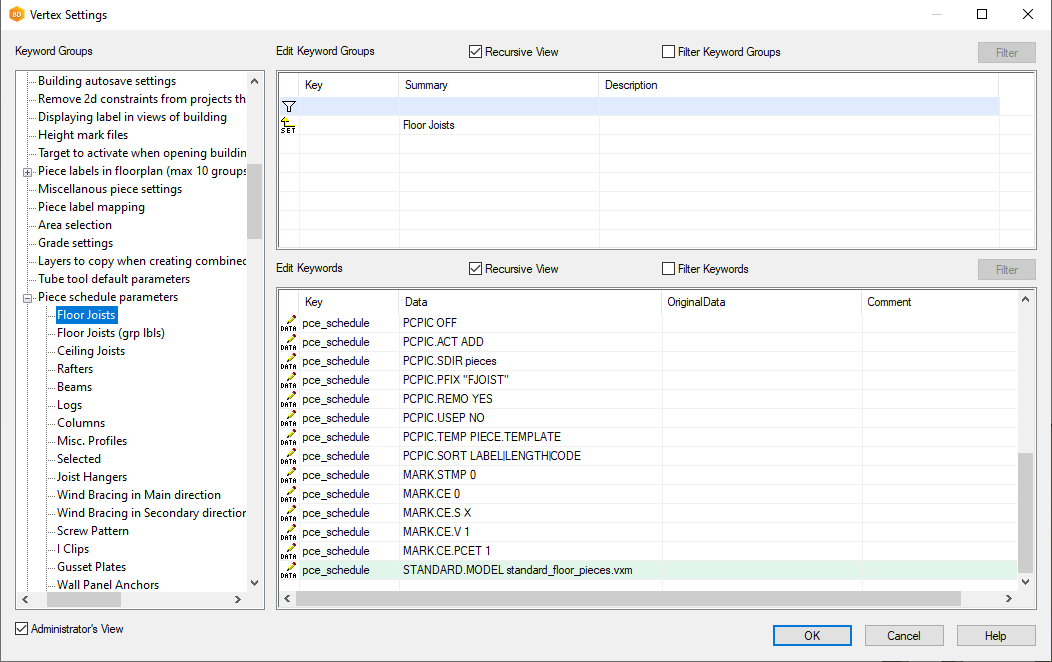
Task: Enable the Filter Keyword Groups checkbox
Action: 669,52
